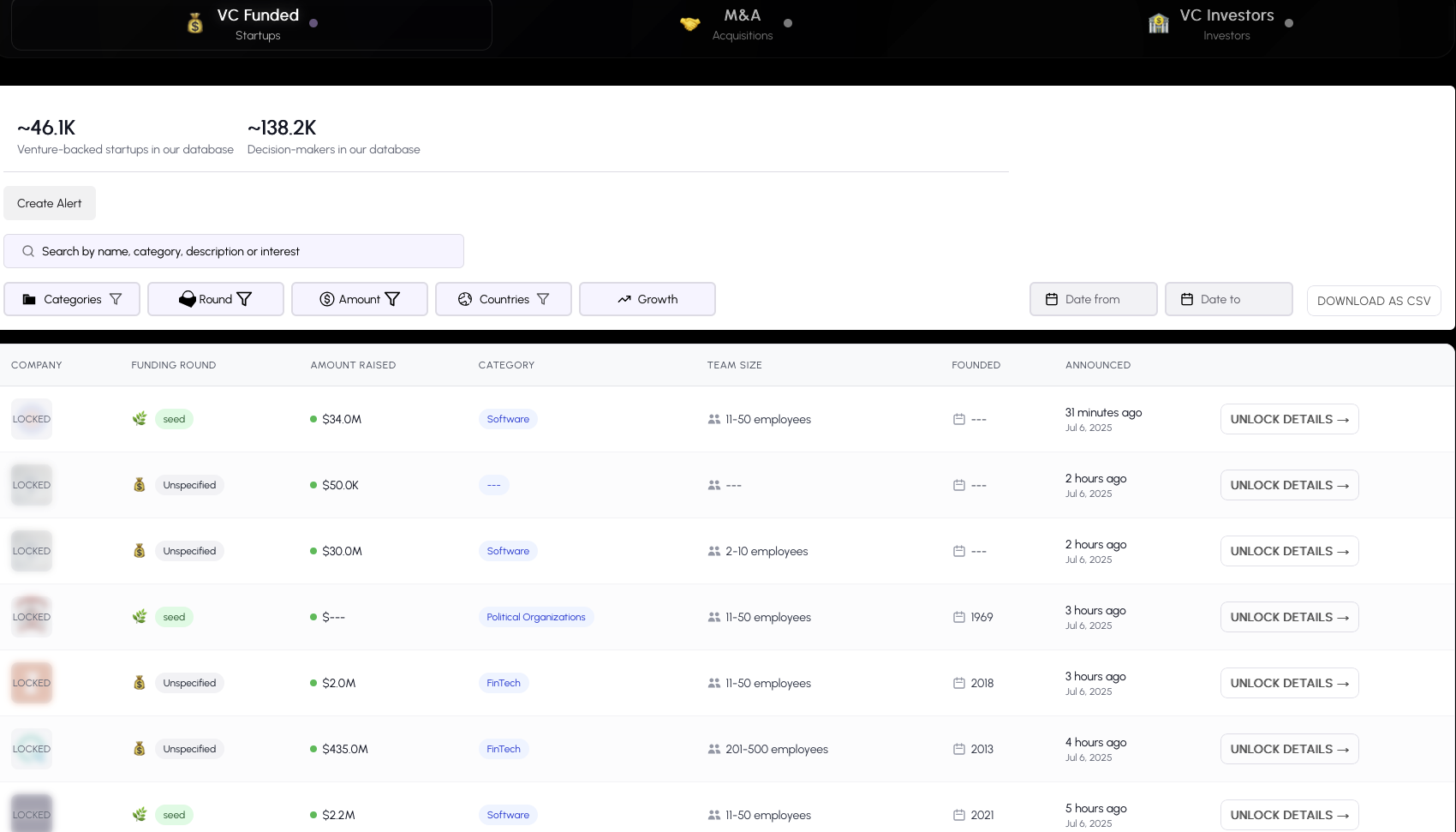The width and height of the screenshot is (1456, 832).
Task: Unlock details for the $2.0M FinTech row
Action: tap(1290, 683)
